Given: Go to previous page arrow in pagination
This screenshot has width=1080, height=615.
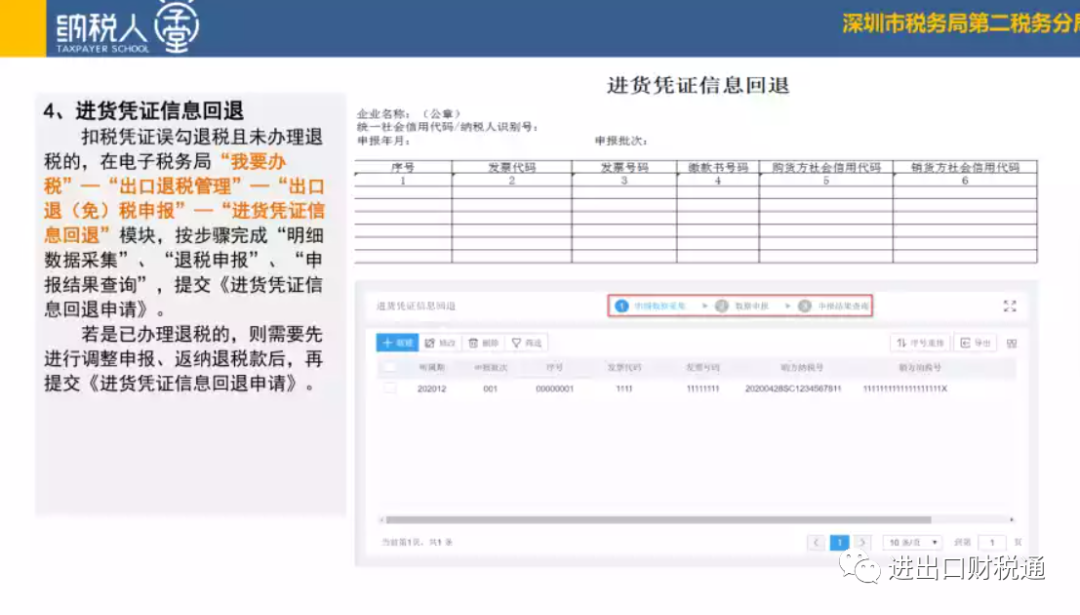Looking at the screenshot, I should (816, 543).
